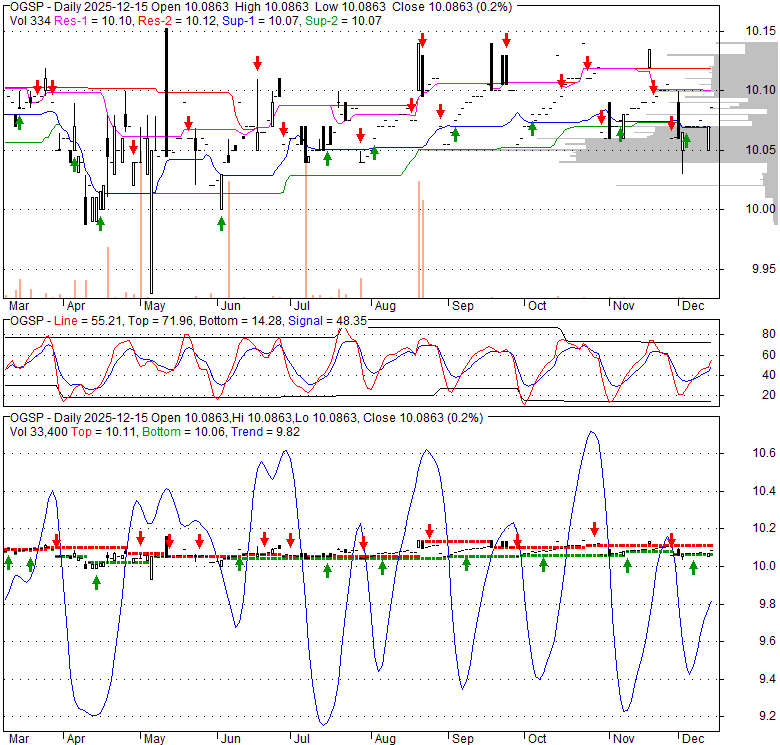Viewport: 780px width, 745px height.
Task: Click the May label on the bottom chart's time axis
Action: [x=154, y=739]
